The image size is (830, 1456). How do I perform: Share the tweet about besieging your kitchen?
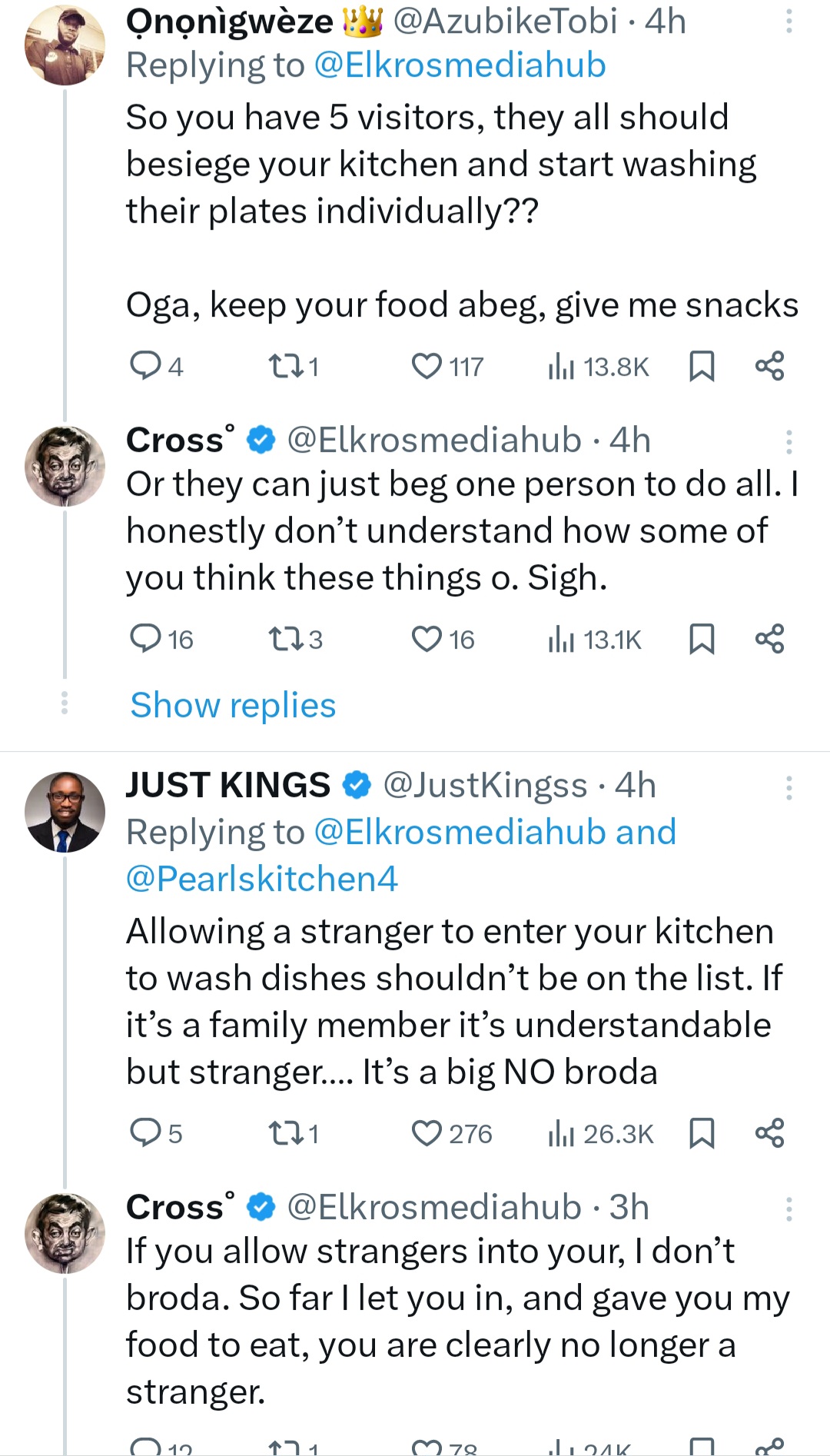pos(769,367)
